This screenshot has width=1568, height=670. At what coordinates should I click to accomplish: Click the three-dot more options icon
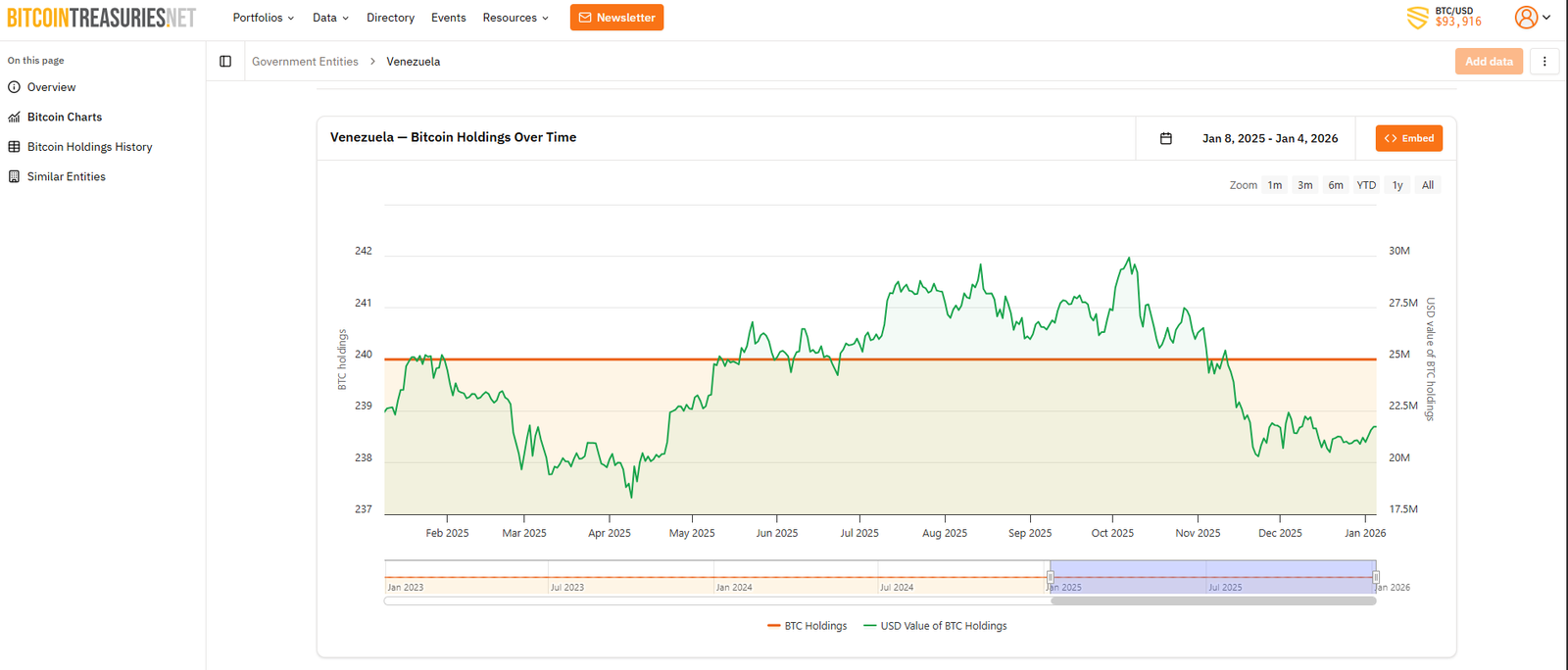pos(1544,62)
